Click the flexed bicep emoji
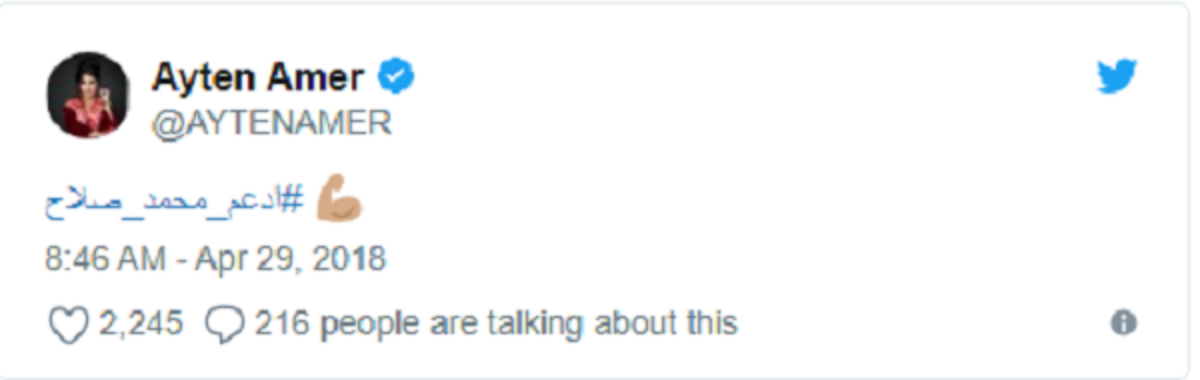The width and height of the screenshot is (1200, 380). click(339, 199)
